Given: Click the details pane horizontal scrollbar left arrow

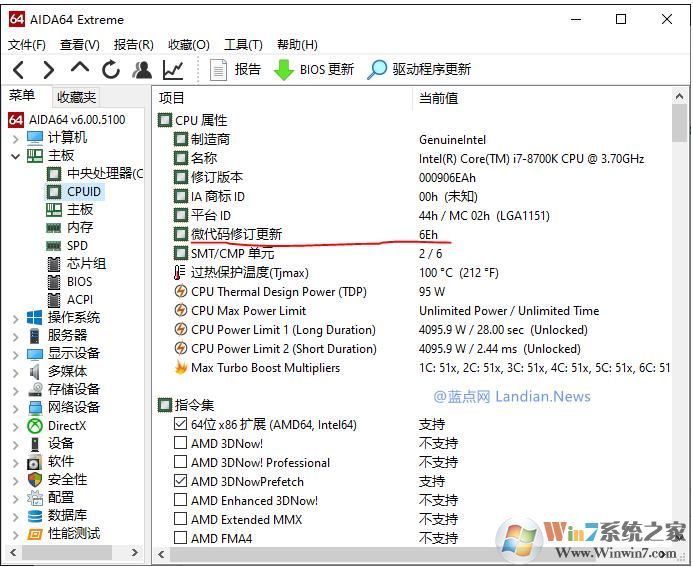Looking at the screenshot, I should pos(161,554).
